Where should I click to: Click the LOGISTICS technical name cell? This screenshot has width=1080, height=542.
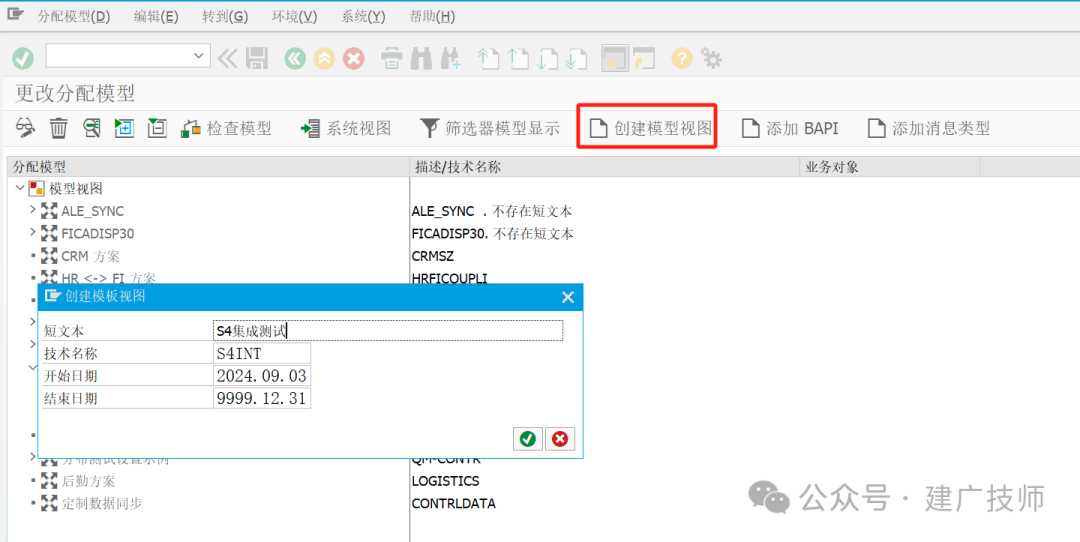click(x=446, y=481)
